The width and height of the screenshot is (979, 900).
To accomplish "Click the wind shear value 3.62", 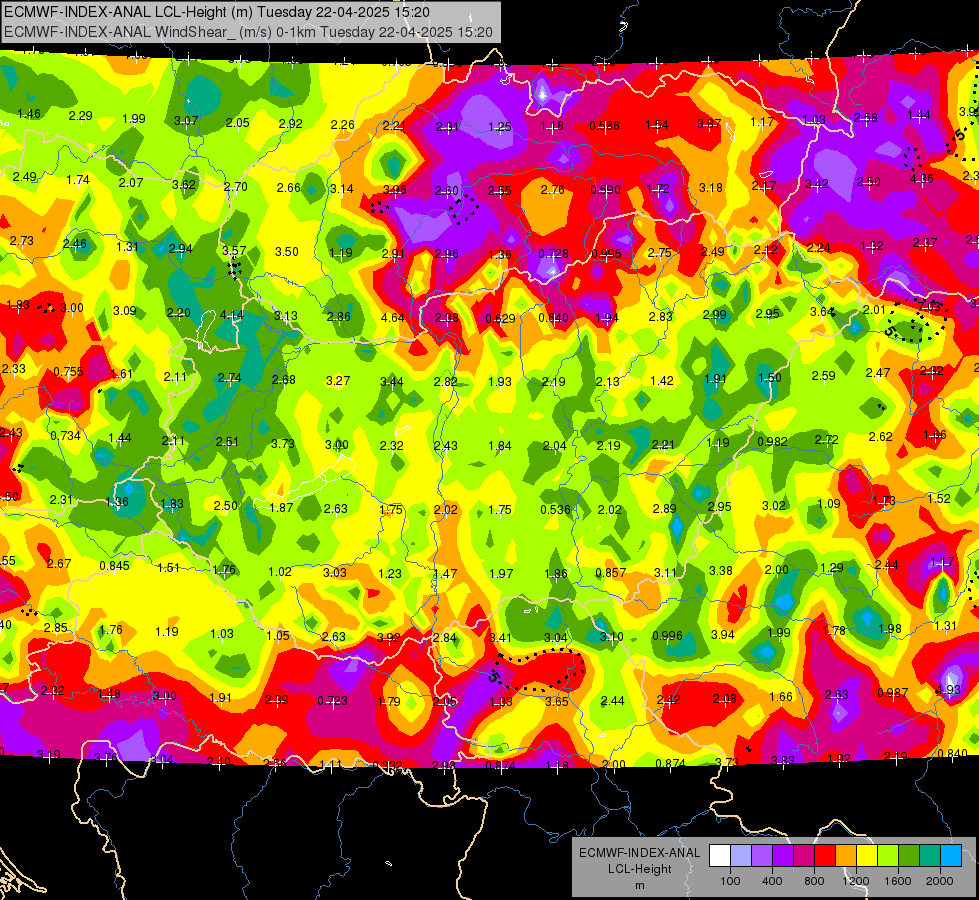I will [184, 184].
